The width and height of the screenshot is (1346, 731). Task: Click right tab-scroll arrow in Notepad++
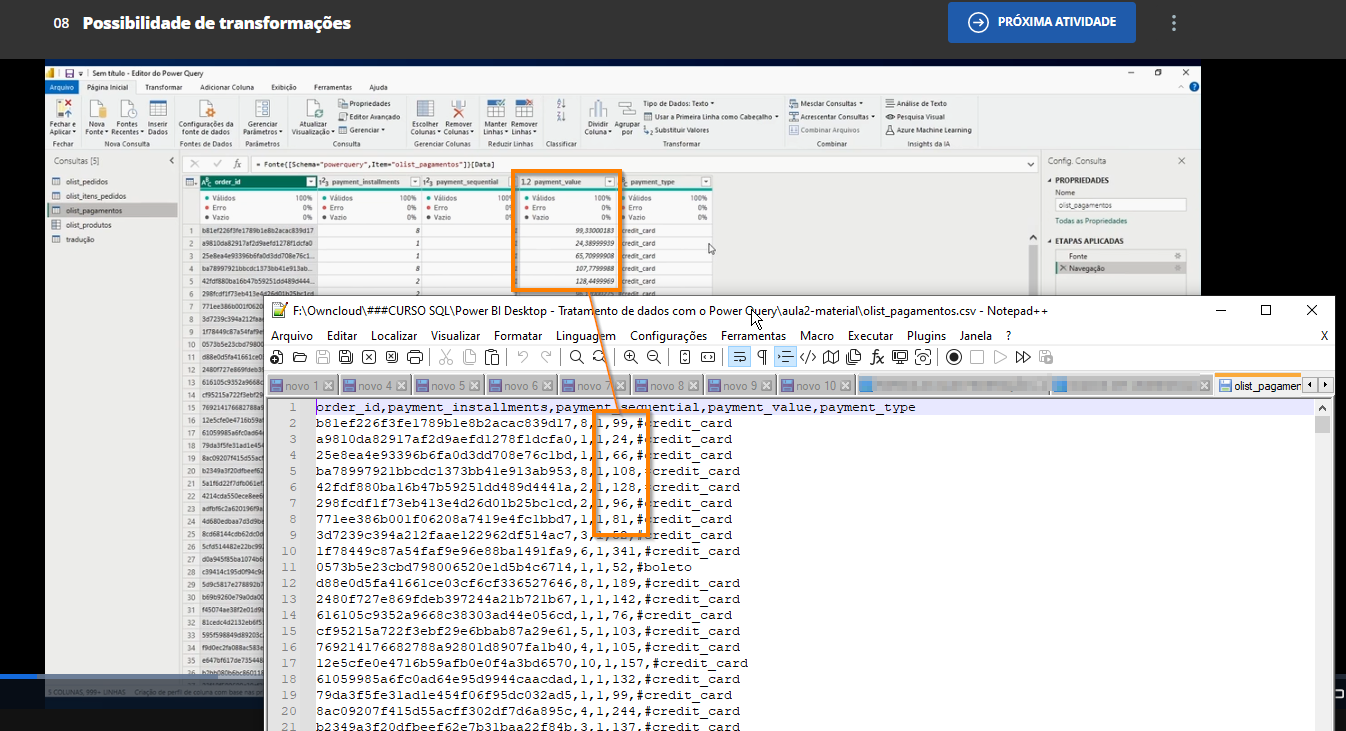pos(1326,385)
